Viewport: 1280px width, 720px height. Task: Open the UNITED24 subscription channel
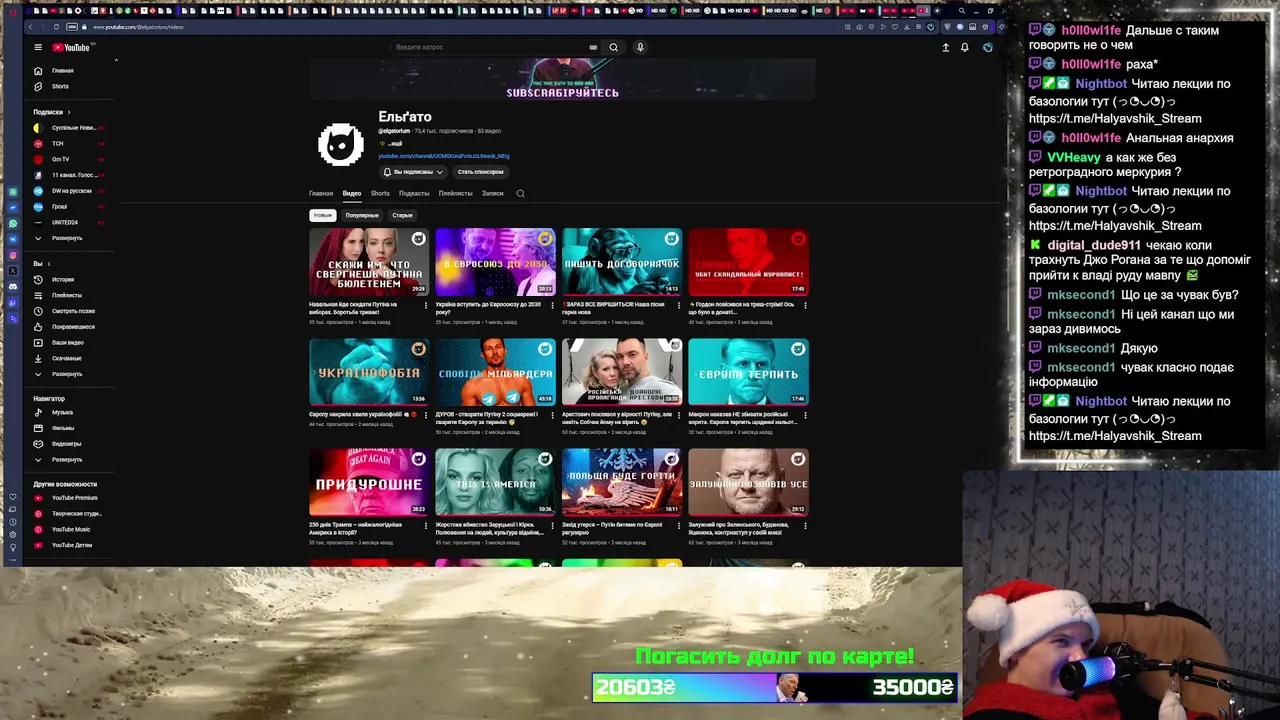point(64,222)
